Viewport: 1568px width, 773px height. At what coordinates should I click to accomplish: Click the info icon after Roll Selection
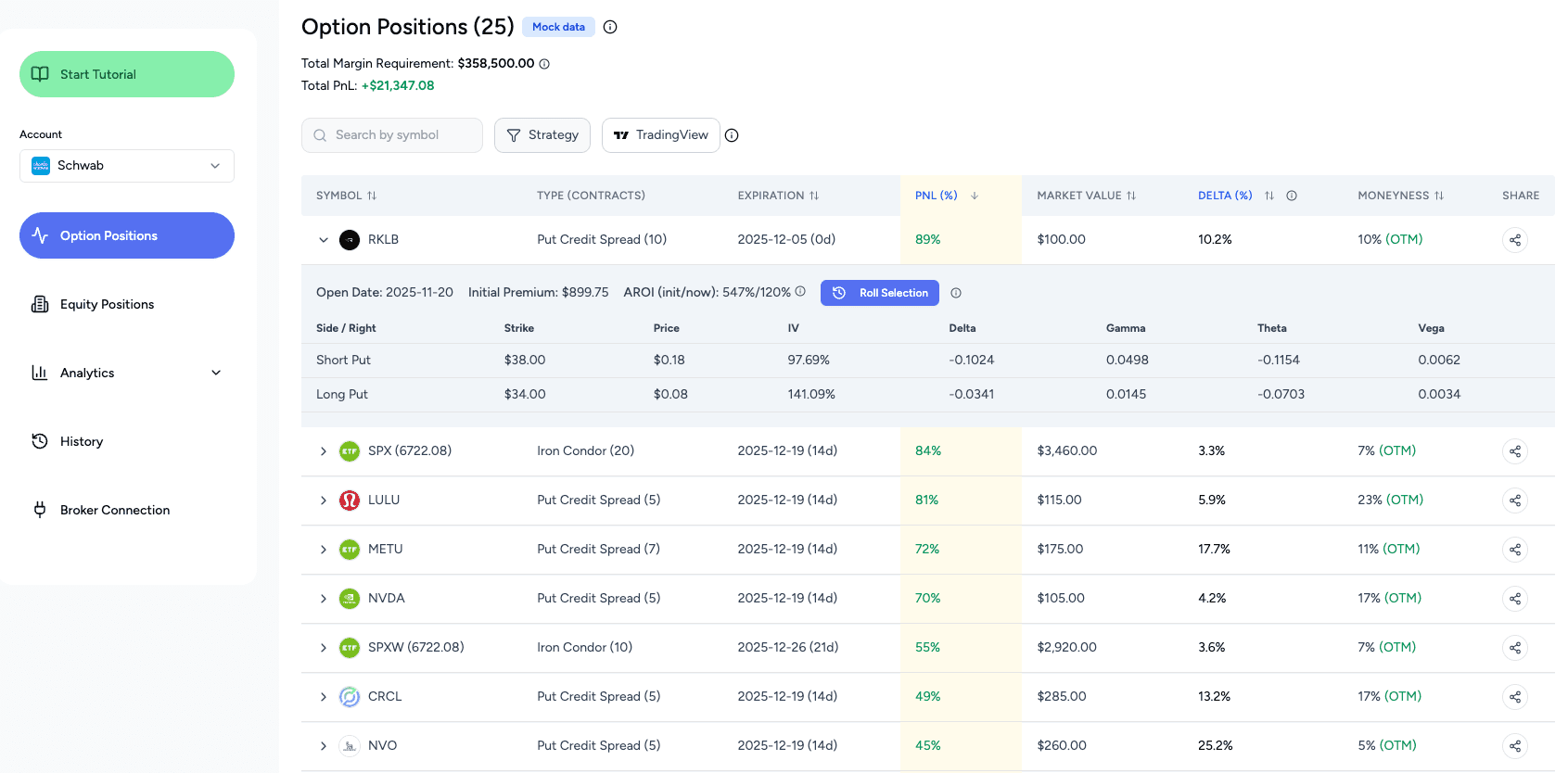(x=956, y=293)
